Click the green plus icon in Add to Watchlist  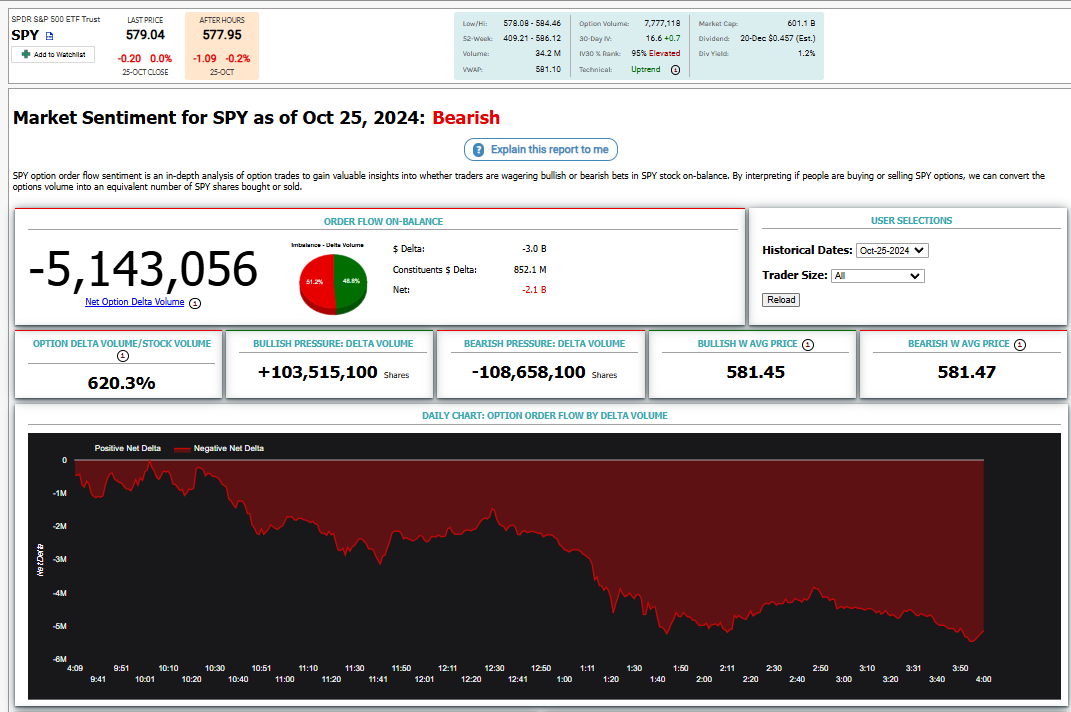pyautogui.click(x=26, y=55)
